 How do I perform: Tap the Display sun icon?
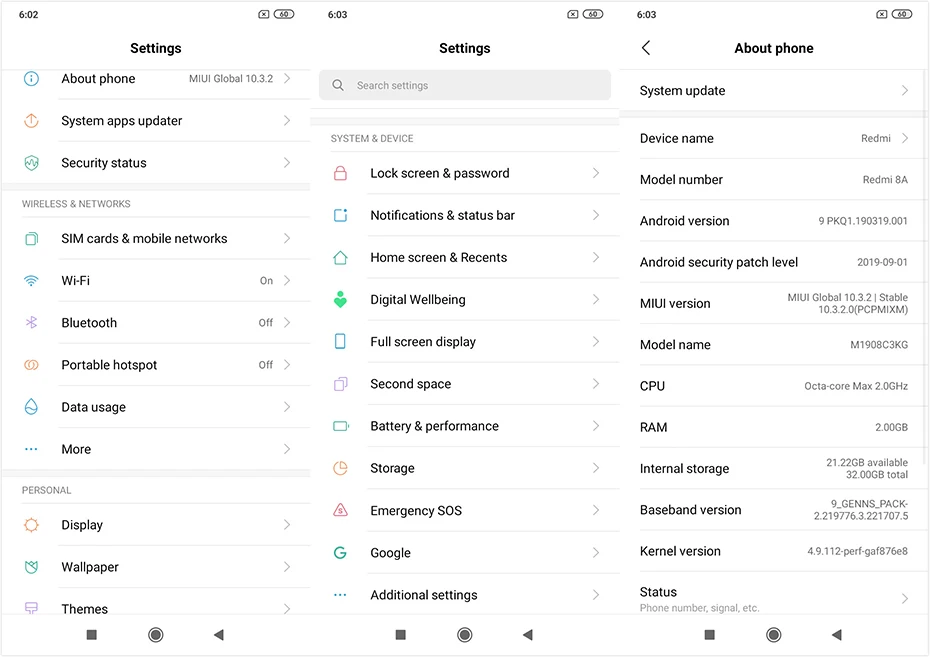pyautogui.click(x=31, y=525)
